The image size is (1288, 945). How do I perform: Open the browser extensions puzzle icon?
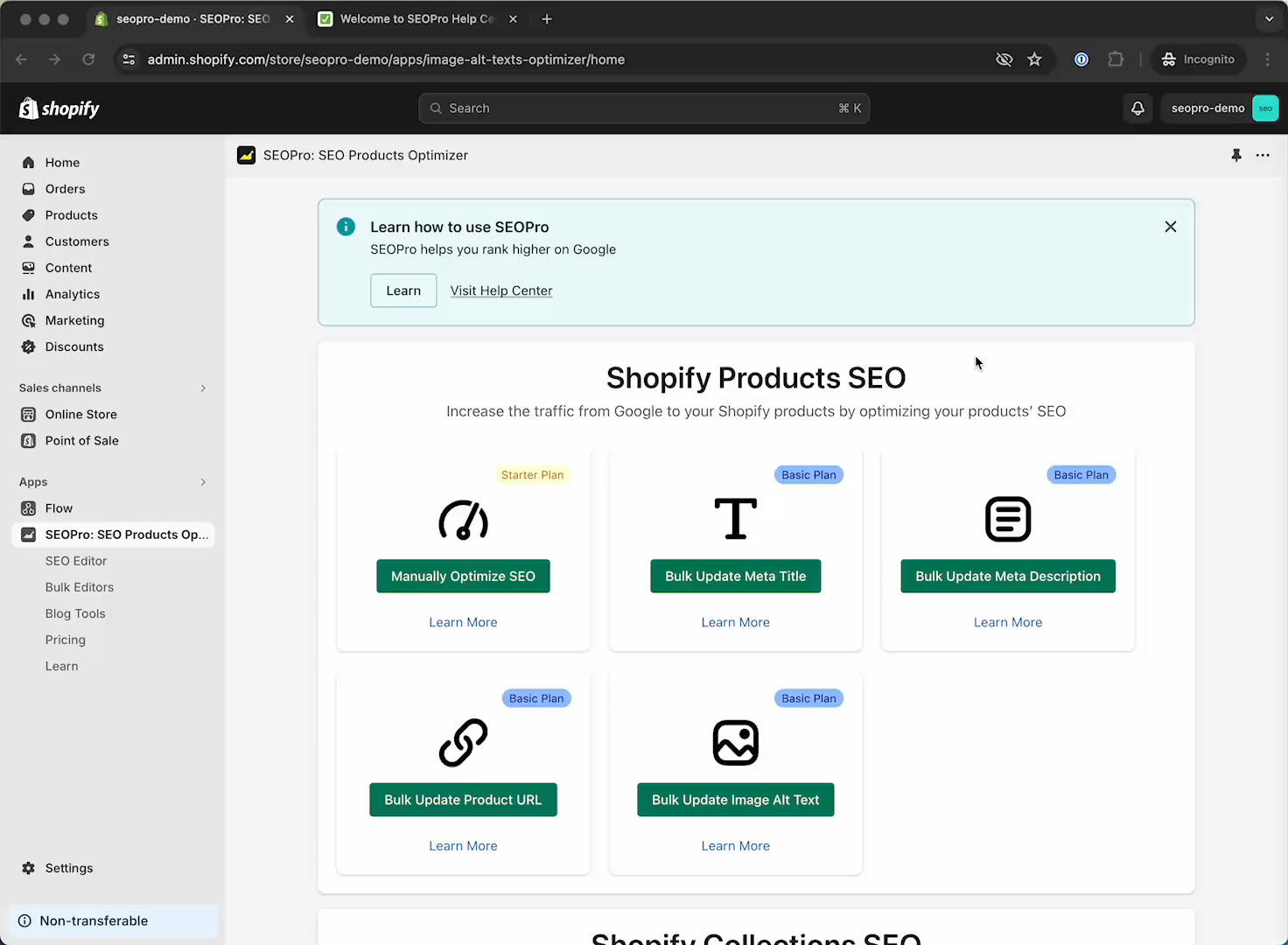[x=1116, y=59]
